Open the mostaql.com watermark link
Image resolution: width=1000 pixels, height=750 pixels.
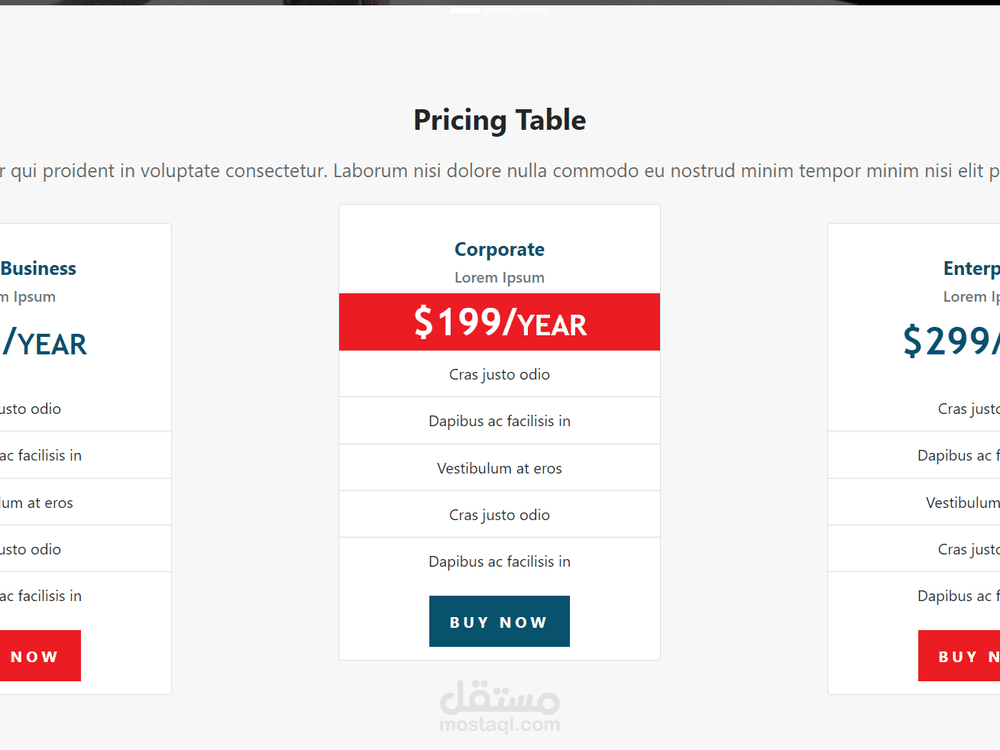pyautogui.click(x=499, y=725)
